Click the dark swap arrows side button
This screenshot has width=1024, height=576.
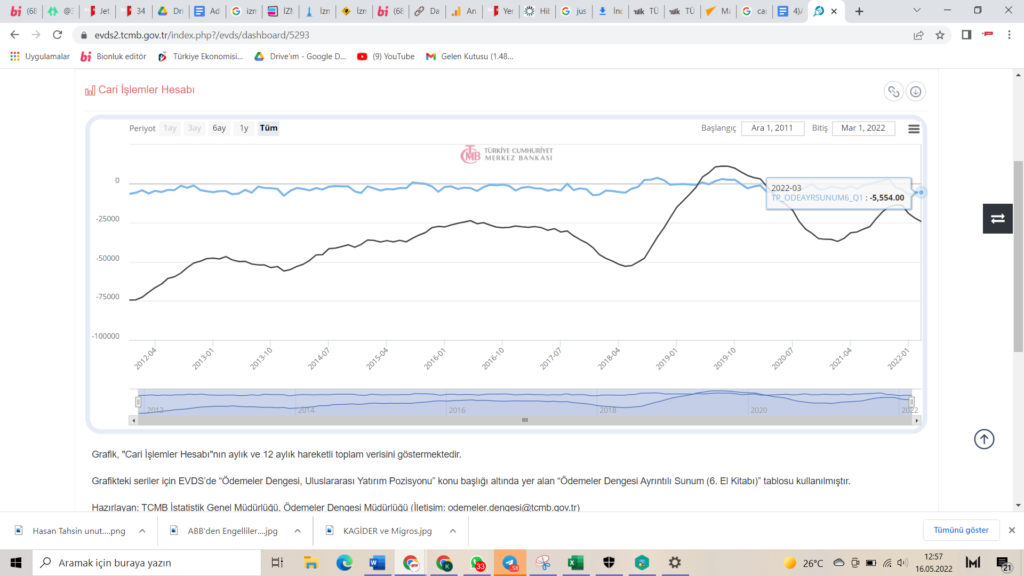pyautogui.click(x=997, y=218)
